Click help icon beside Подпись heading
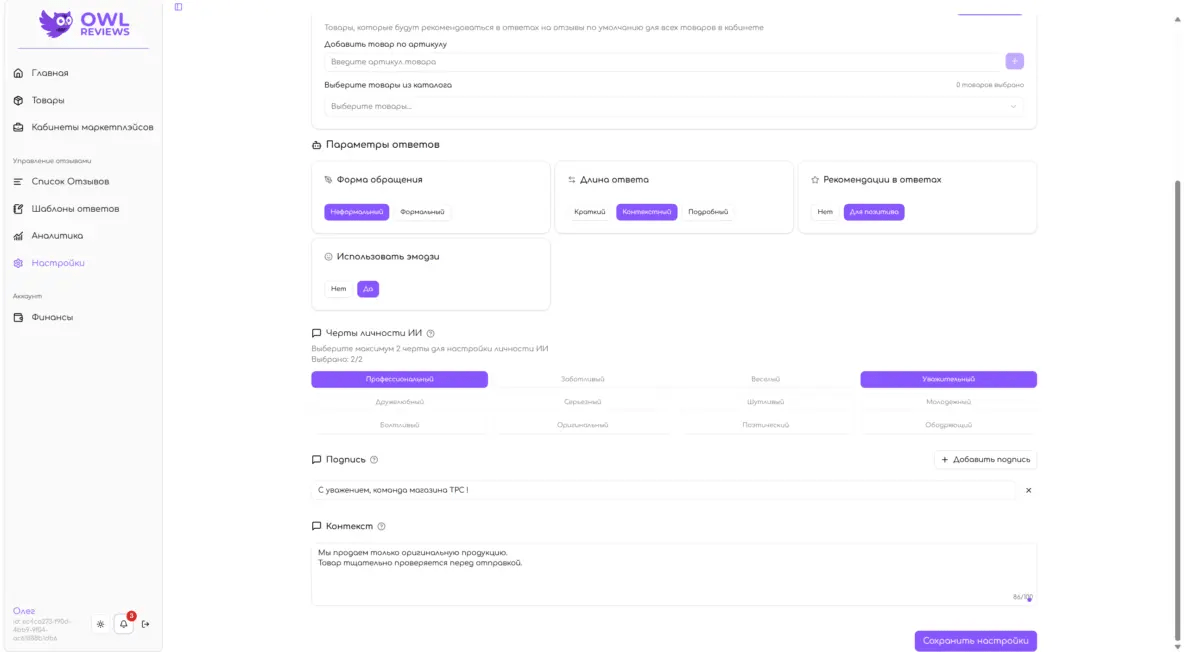Viewport: 1184px width, 652px height. (x=374, y=460)
